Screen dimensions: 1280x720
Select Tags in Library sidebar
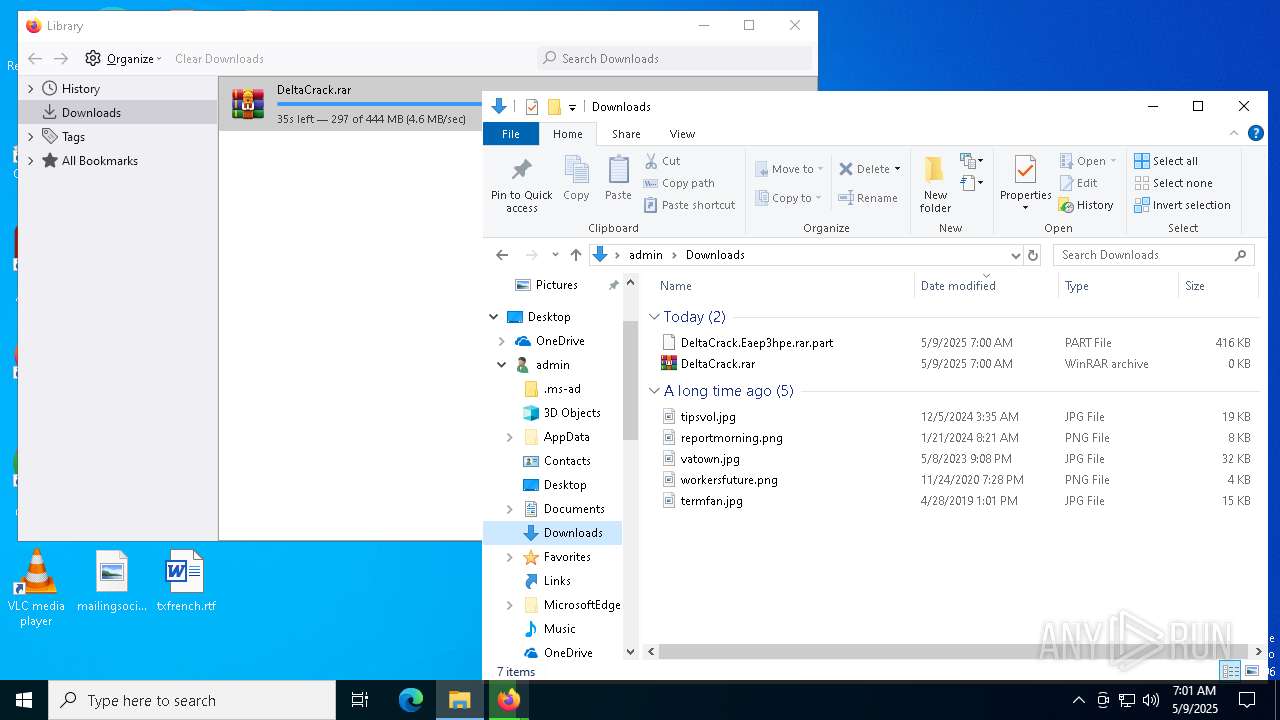(73, 137)
